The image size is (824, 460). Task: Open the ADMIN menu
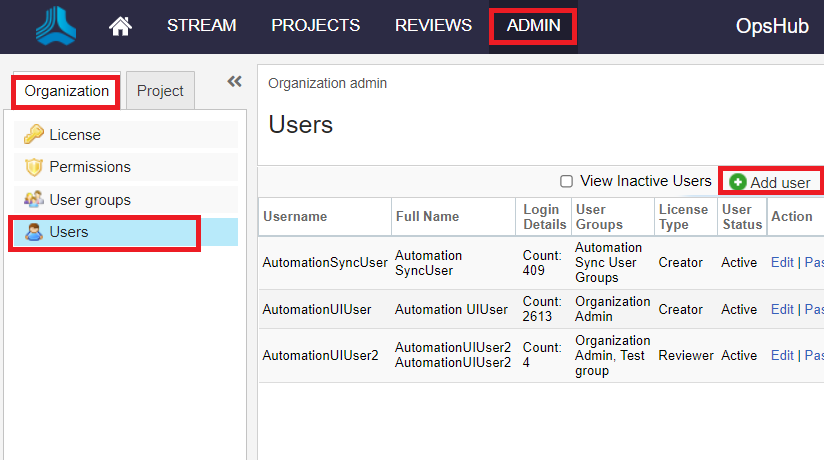point(533,26)
